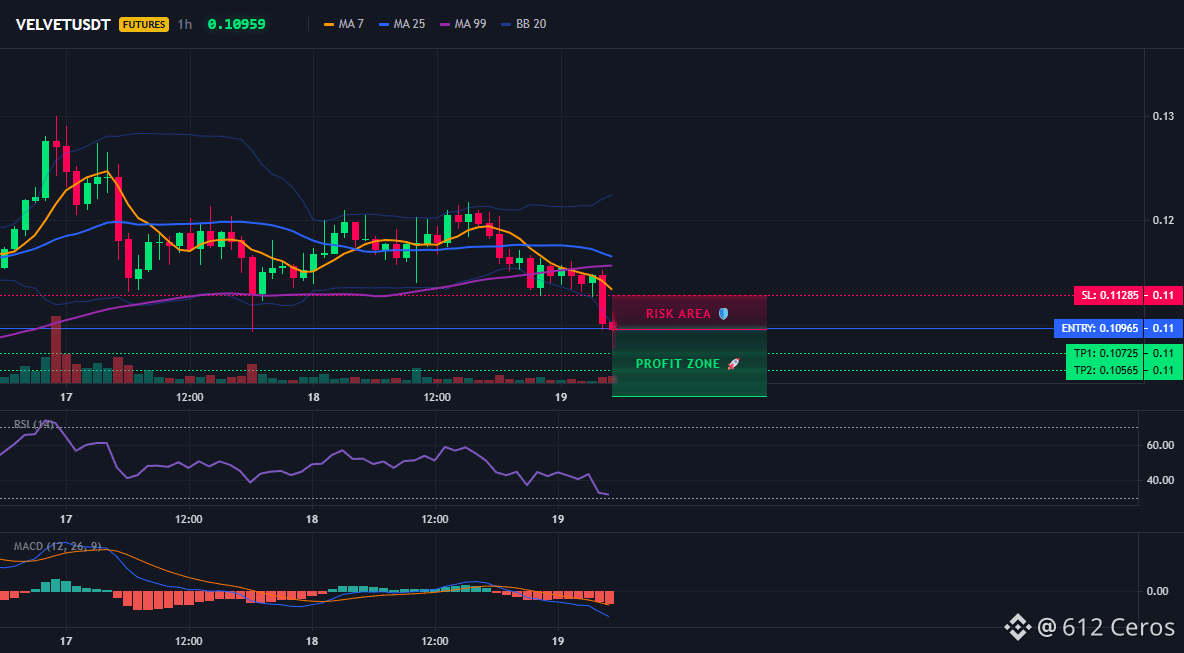Select the TP2: 0.10565 target label
Screen dimensions: 1184x653
(1105, 371)
